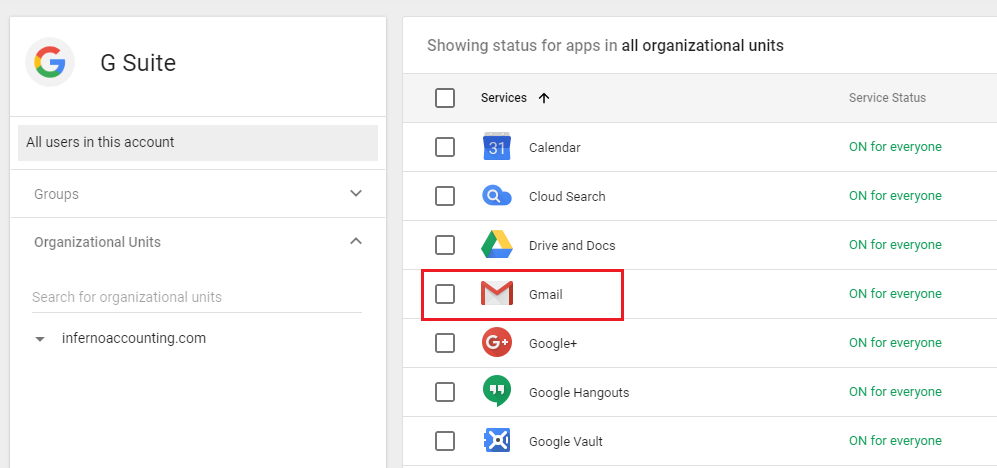Click the Groups section label
This screenshot has width=997, height=468.
[x=57, y=194]
